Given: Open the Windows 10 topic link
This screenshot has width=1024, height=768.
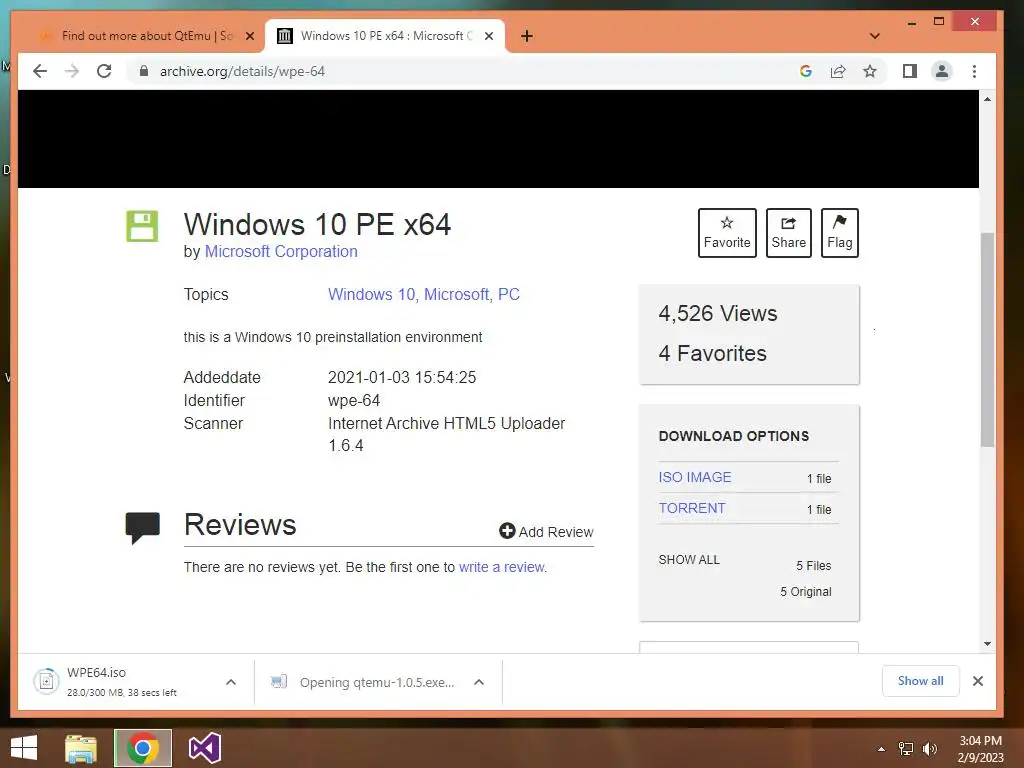Looking at the screenshot, I should [372, 295].
